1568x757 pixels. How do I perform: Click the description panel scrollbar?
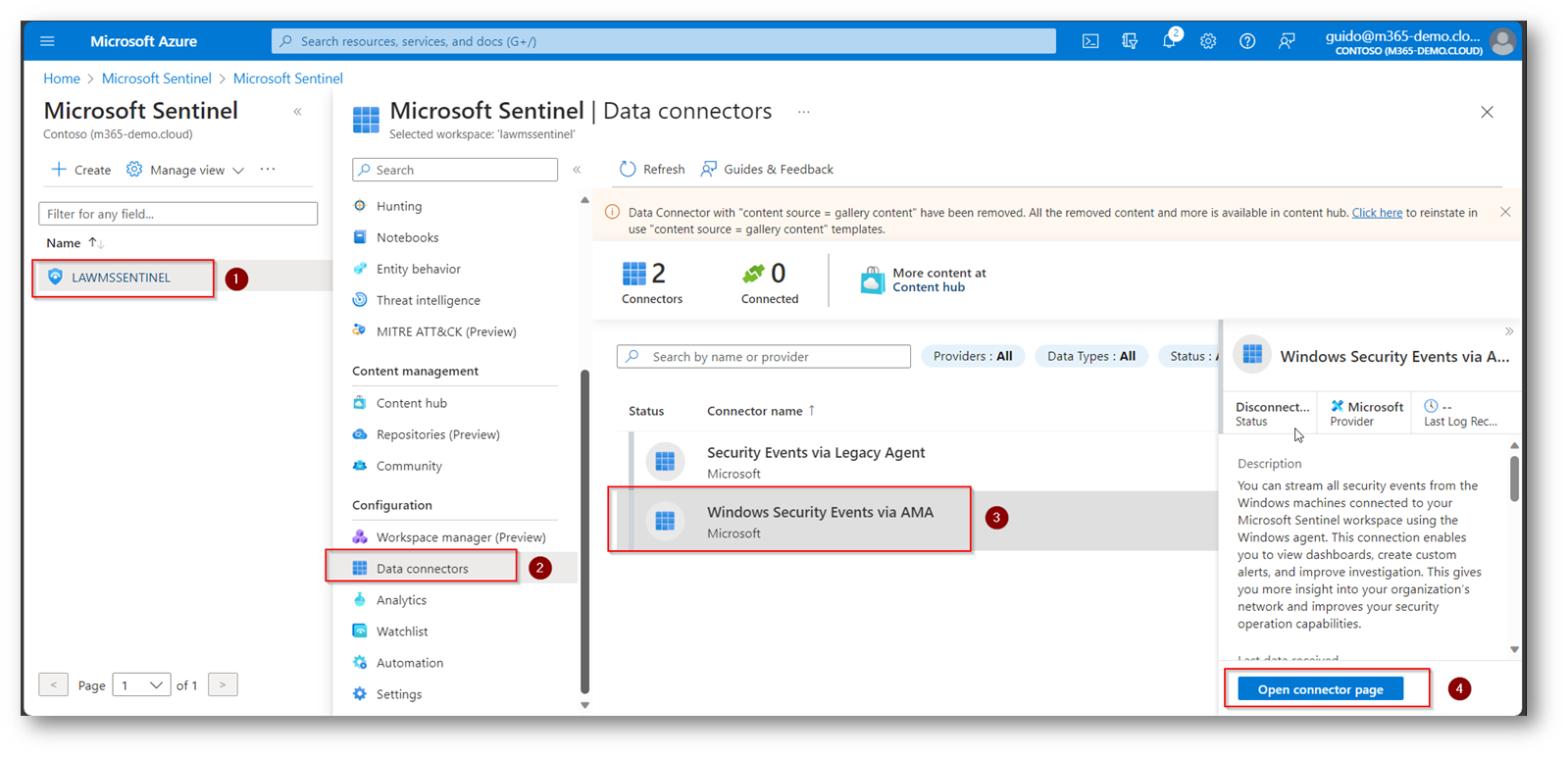tap(1514, 480)
